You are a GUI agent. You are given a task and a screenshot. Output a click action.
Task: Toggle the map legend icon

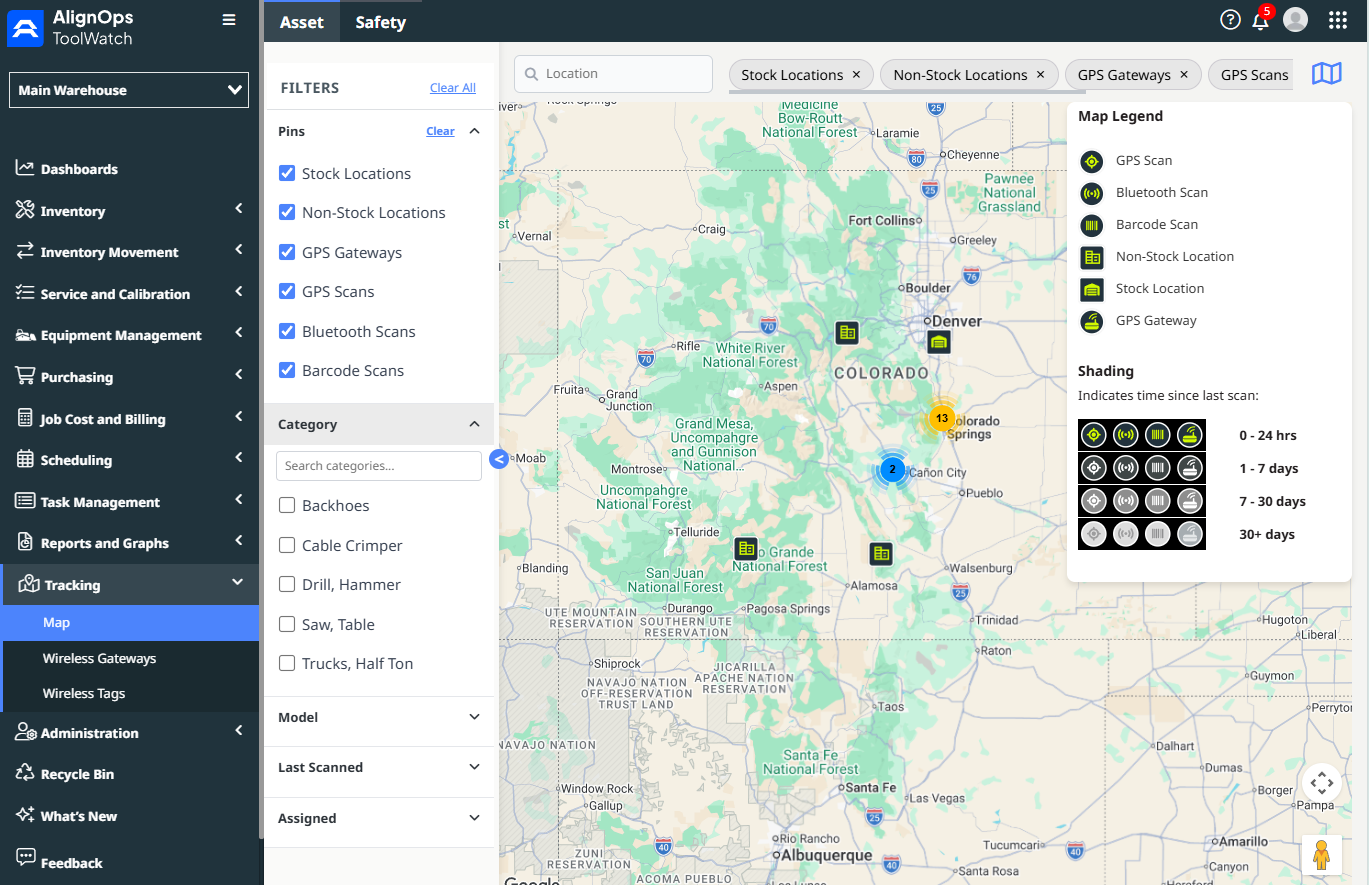pyautogui.click(x=1327, y=74)
